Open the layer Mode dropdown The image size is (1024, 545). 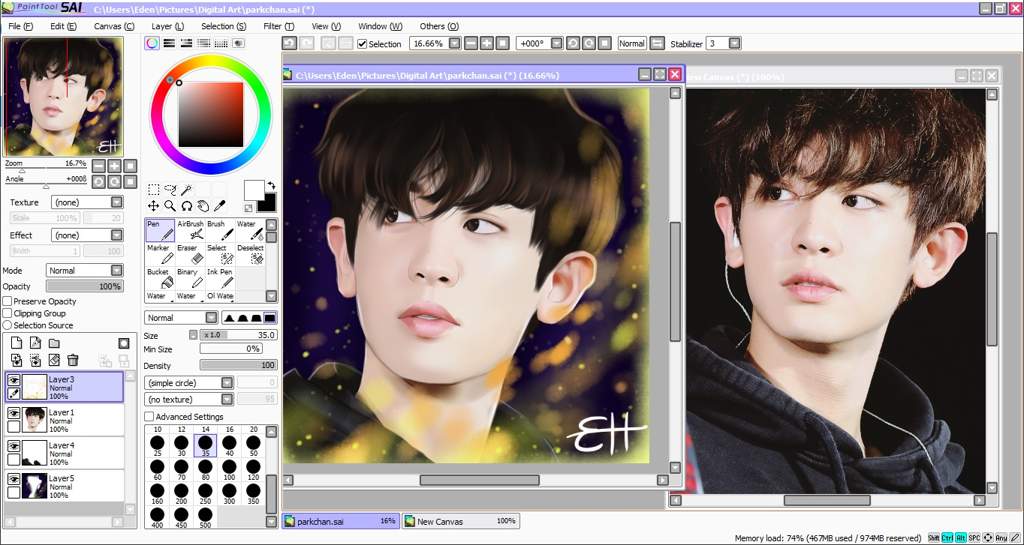pyautogui.click(x=84, y=270)
